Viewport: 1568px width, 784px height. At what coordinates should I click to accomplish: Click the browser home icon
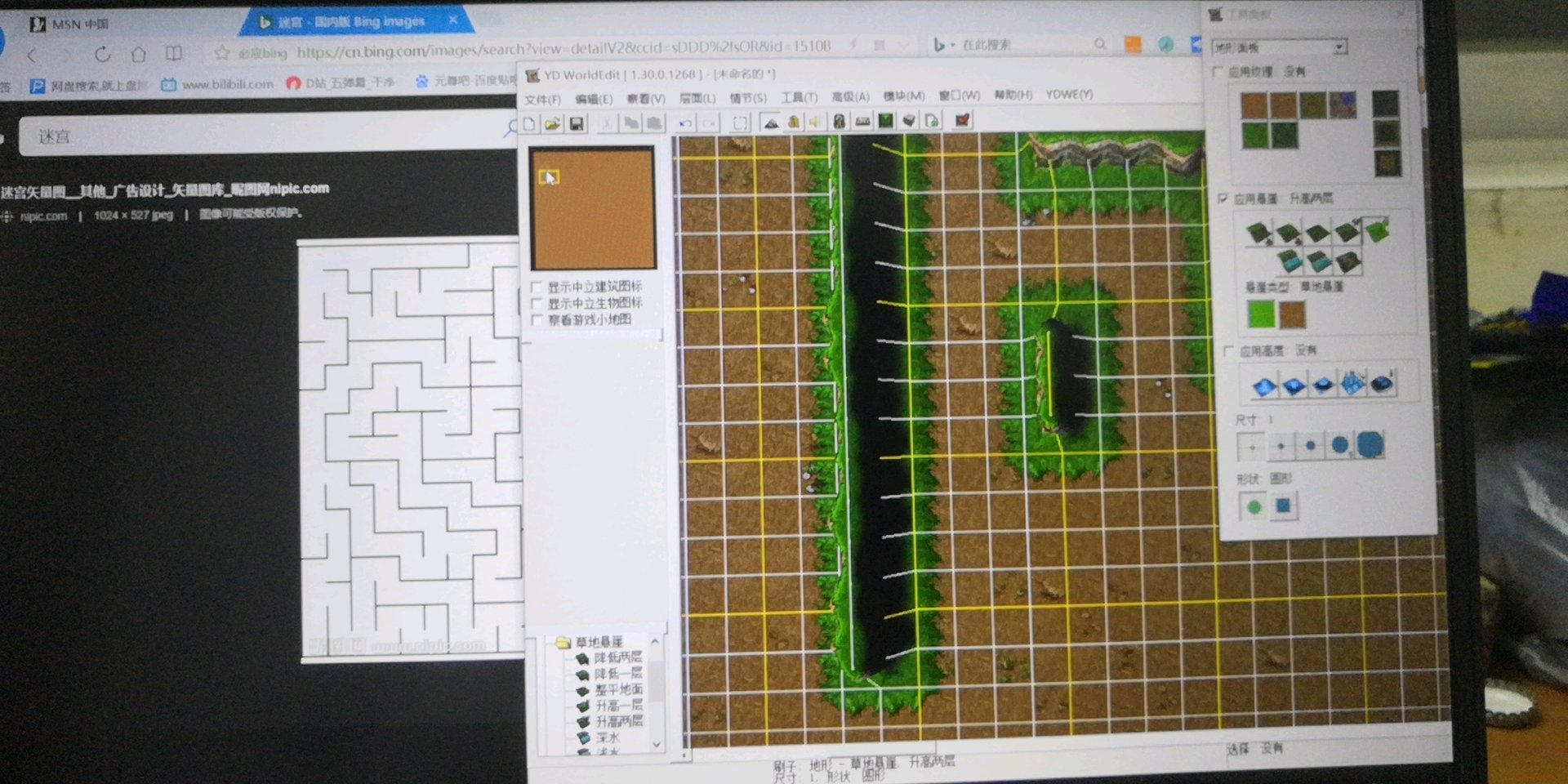pyautogui.click(x=139, y=54)
